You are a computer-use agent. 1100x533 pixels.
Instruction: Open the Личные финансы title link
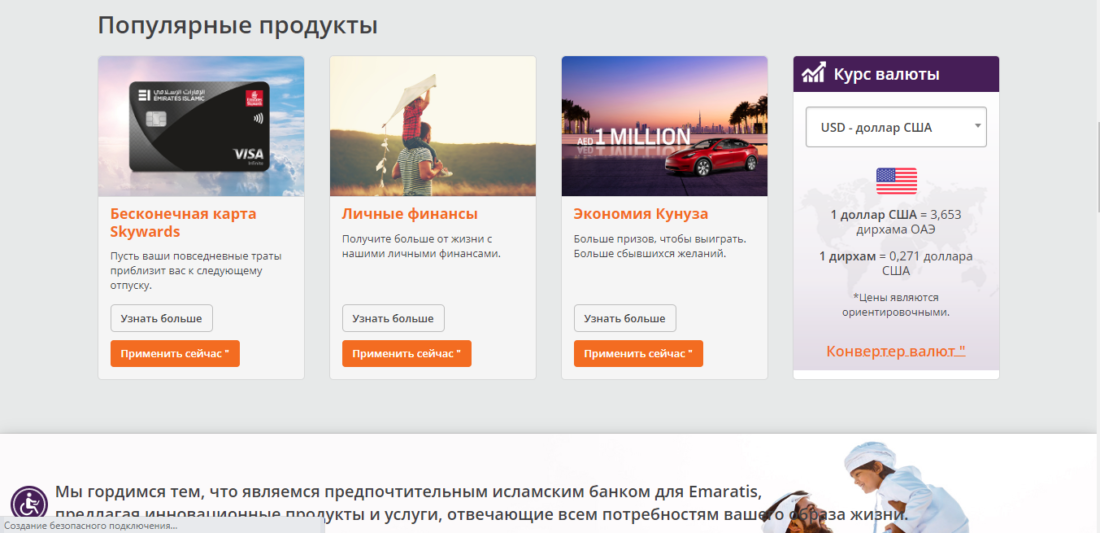tap(409, 214)
